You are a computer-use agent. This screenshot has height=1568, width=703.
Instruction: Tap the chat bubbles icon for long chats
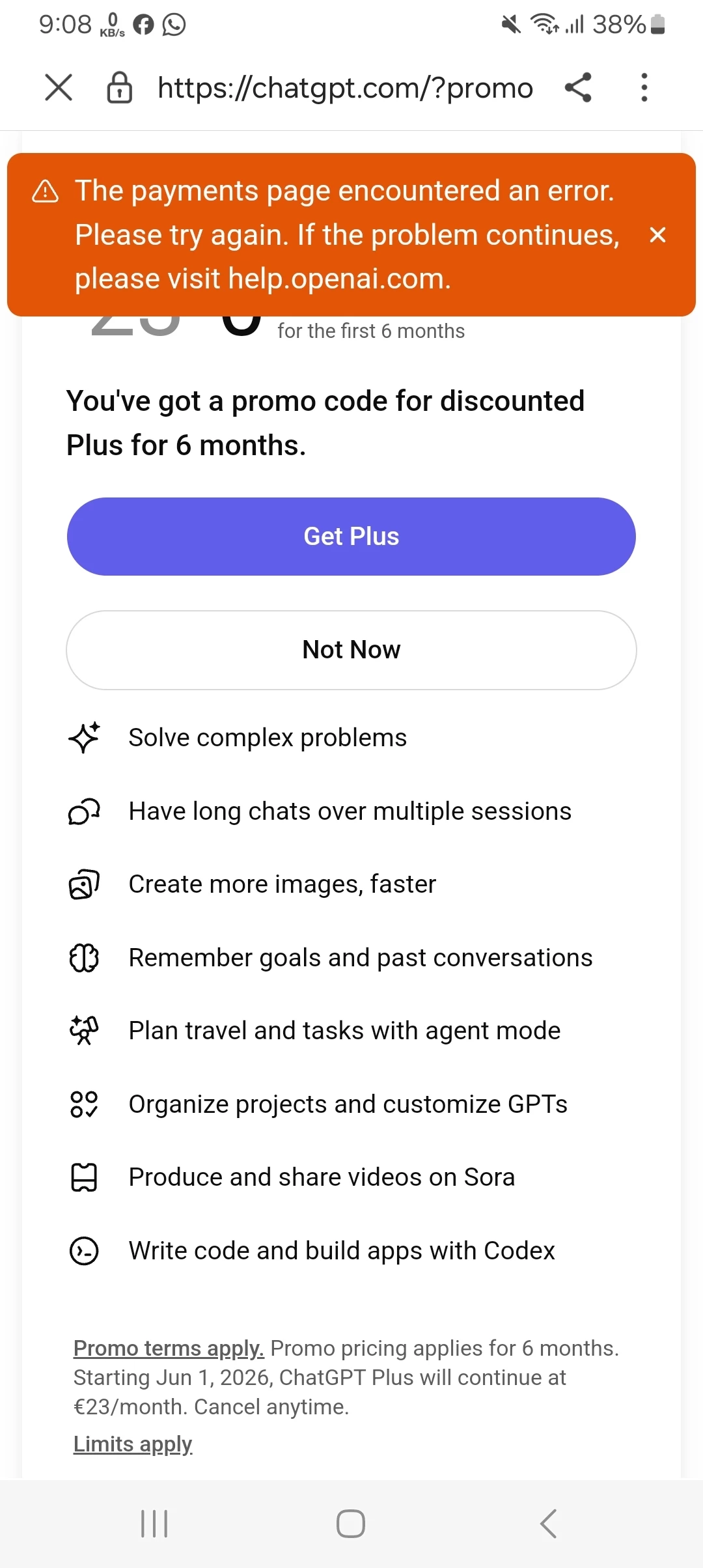(84, 811)
